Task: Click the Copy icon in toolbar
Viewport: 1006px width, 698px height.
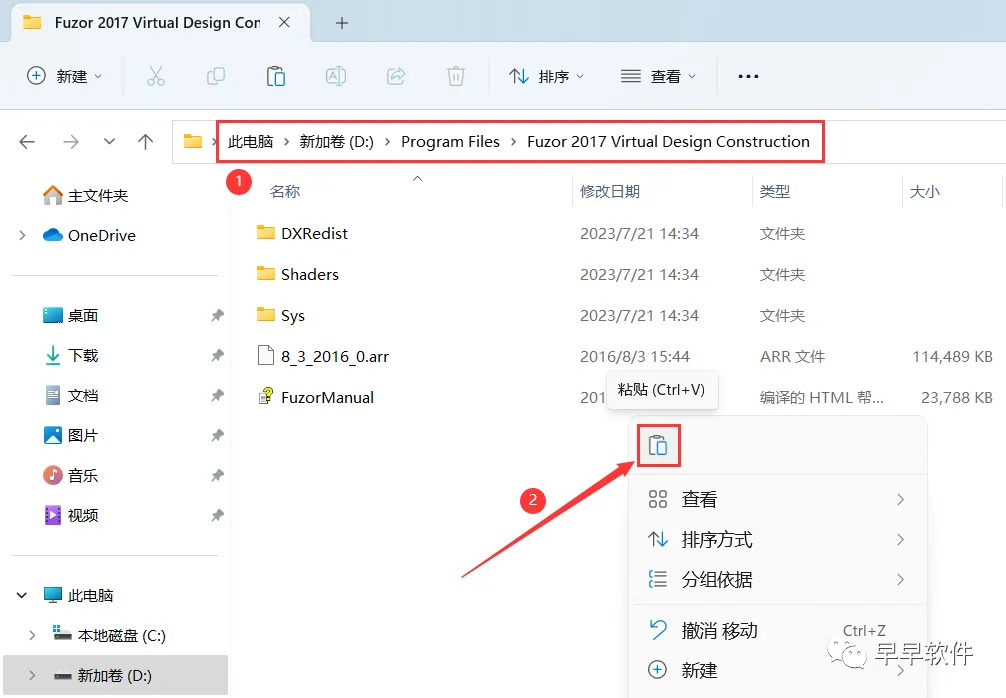Action: (x=216, y=76)
